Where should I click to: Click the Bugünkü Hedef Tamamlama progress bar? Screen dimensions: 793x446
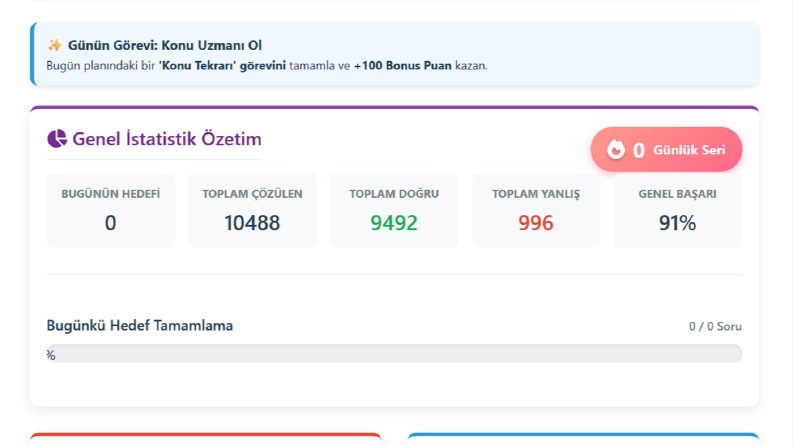pos(394,353)
